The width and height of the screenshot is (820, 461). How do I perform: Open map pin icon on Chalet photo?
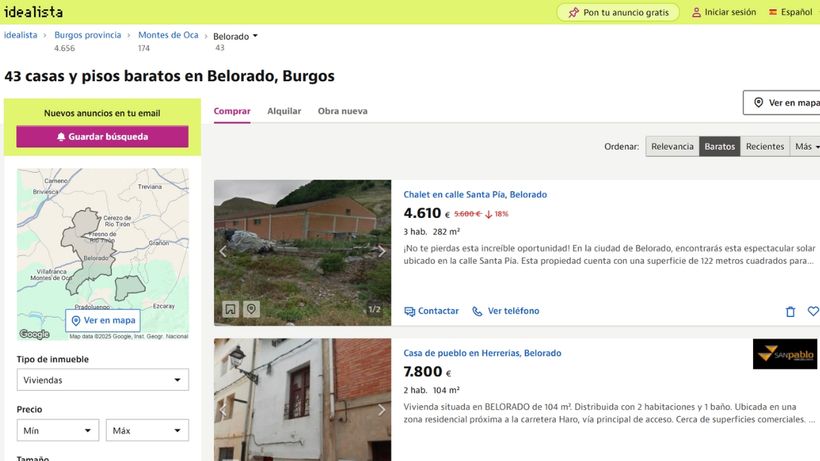pos(251,309)
